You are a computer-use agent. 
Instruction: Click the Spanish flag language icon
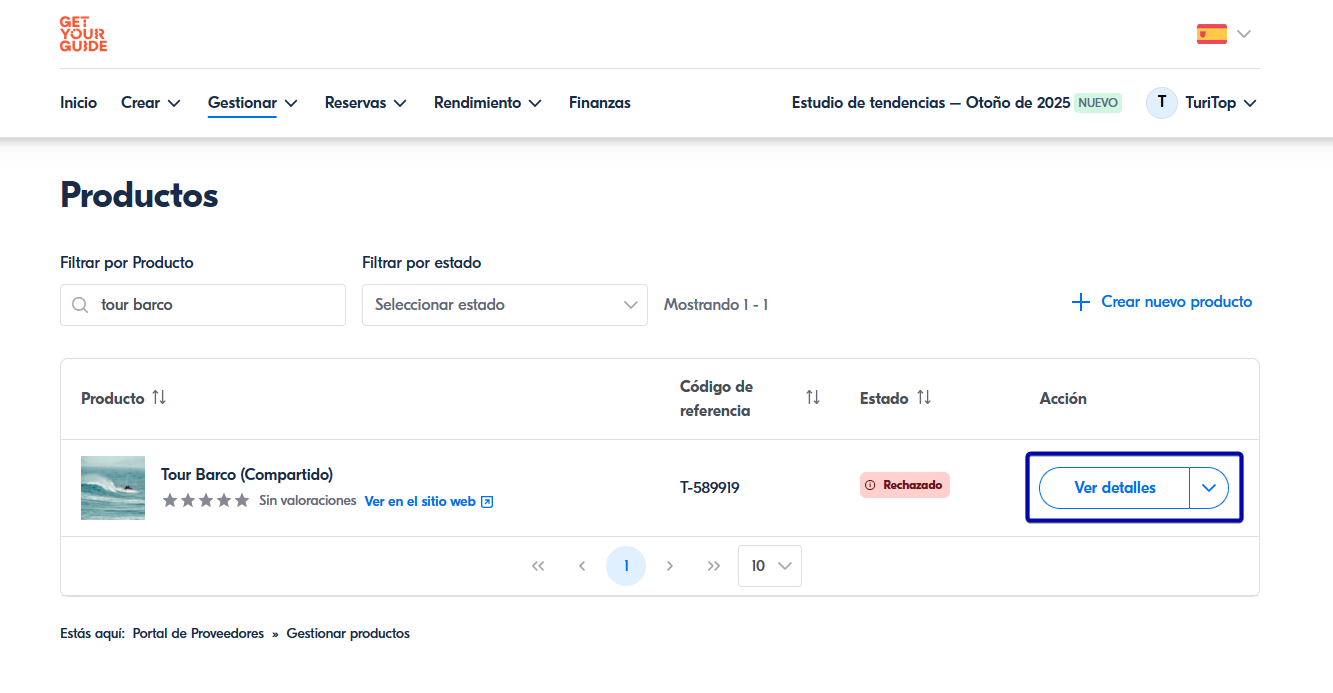point(1211,34)
